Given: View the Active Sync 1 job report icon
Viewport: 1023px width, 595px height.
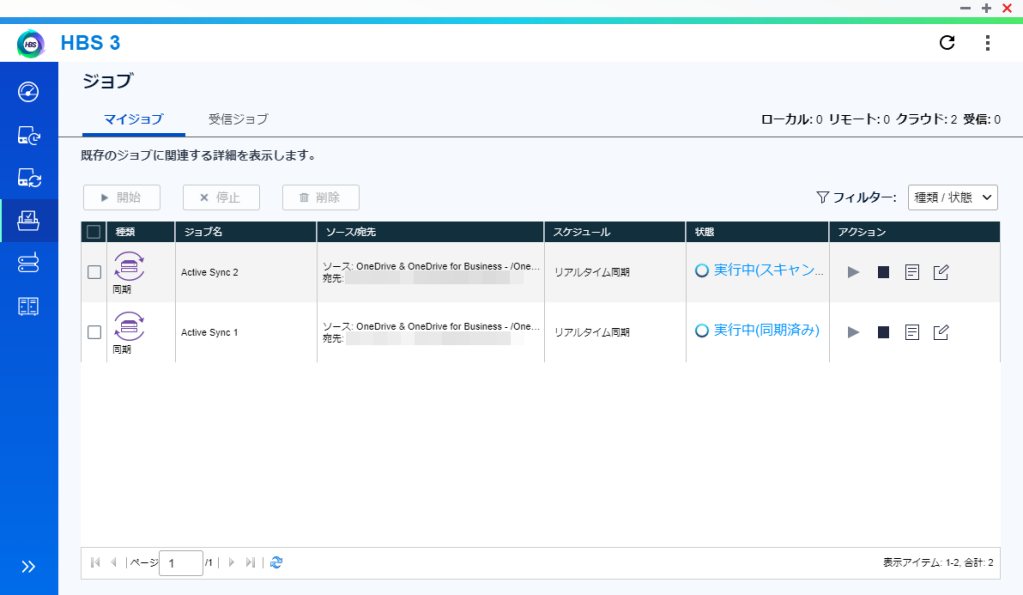Looking at the screenshot, I should [x=912, y=332].
